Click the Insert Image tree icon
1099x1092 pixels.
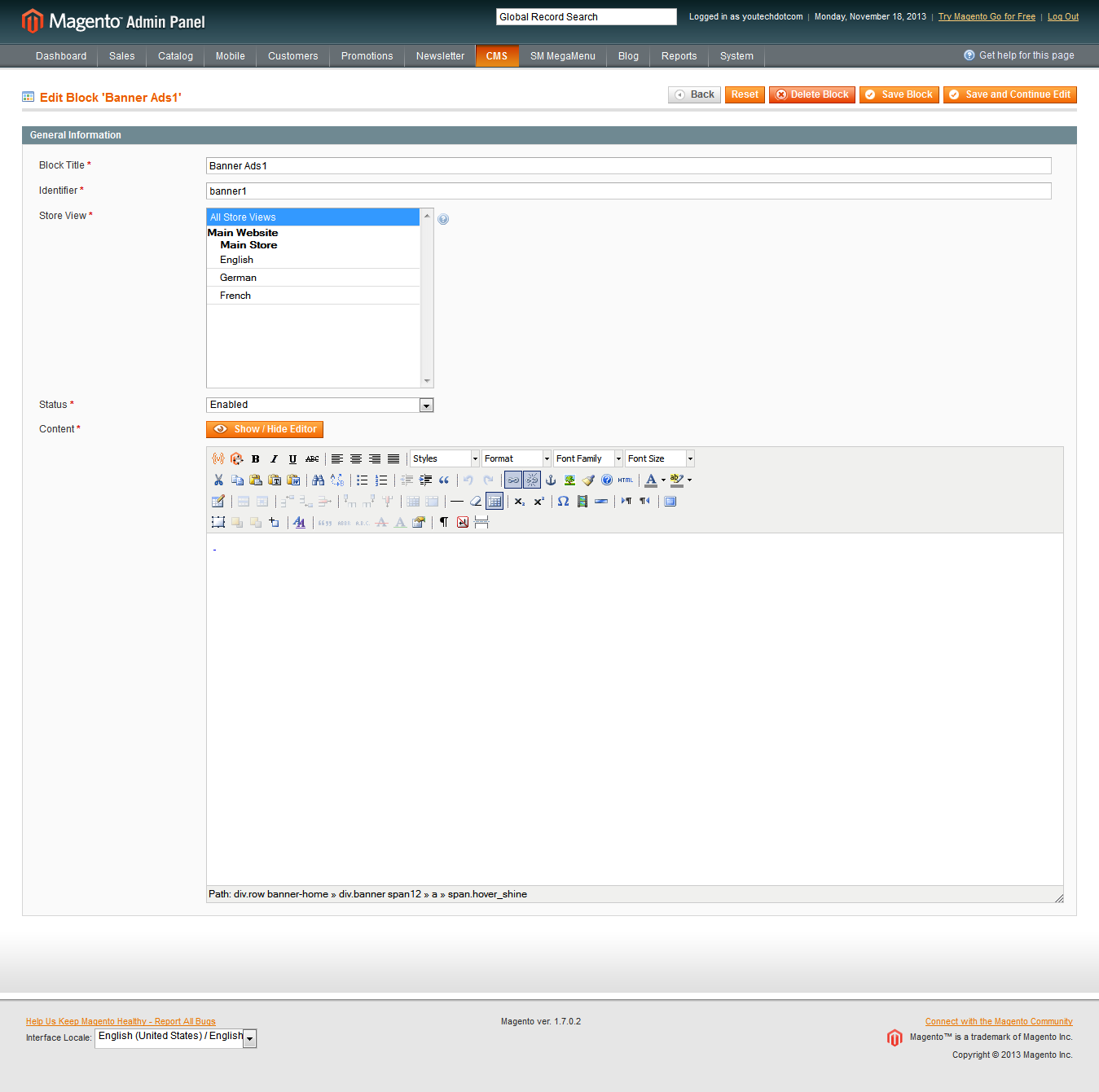569,480
